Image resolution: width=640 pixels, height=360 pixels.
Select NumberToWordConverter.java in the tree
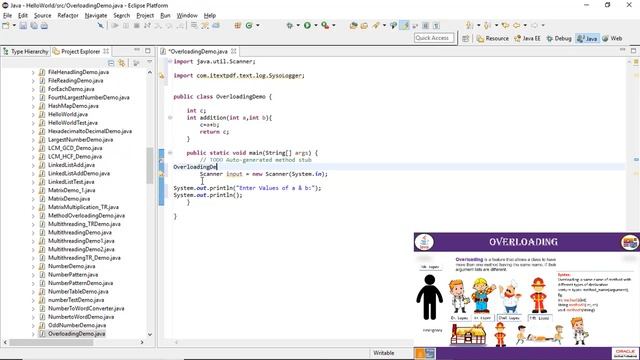point(86,309)
